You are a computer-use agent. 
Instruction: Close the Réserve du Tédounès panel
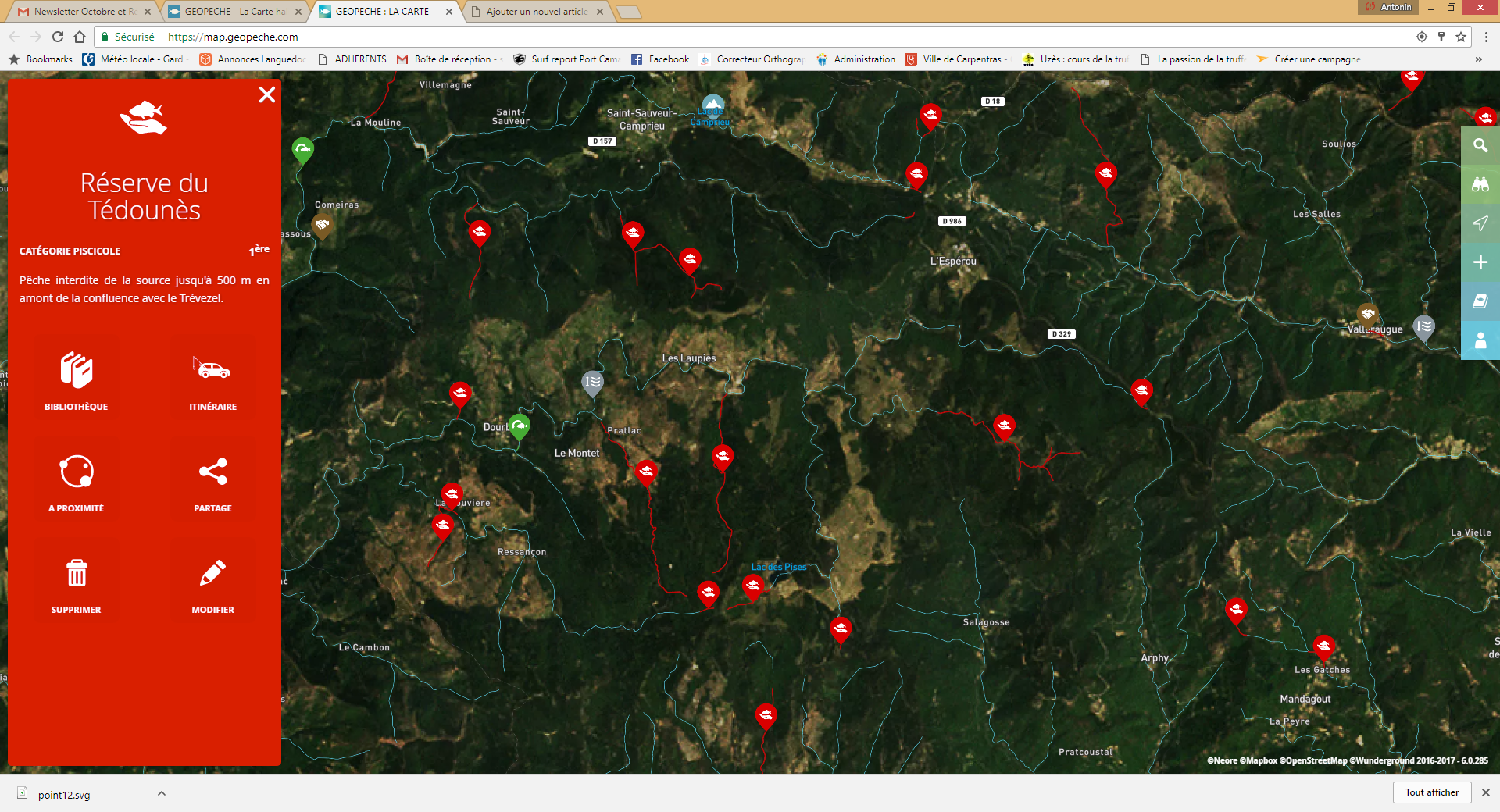(266, 94)
